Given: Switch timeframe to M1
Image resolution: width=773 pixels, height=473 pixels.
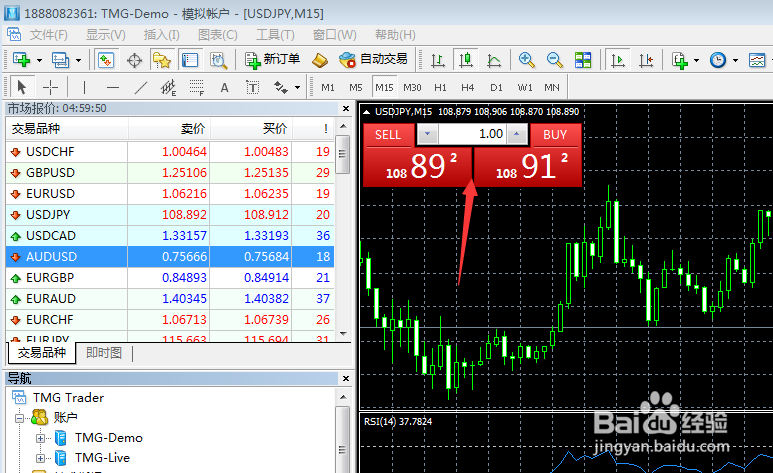Looking at the screenshot, I should (328, 88).
